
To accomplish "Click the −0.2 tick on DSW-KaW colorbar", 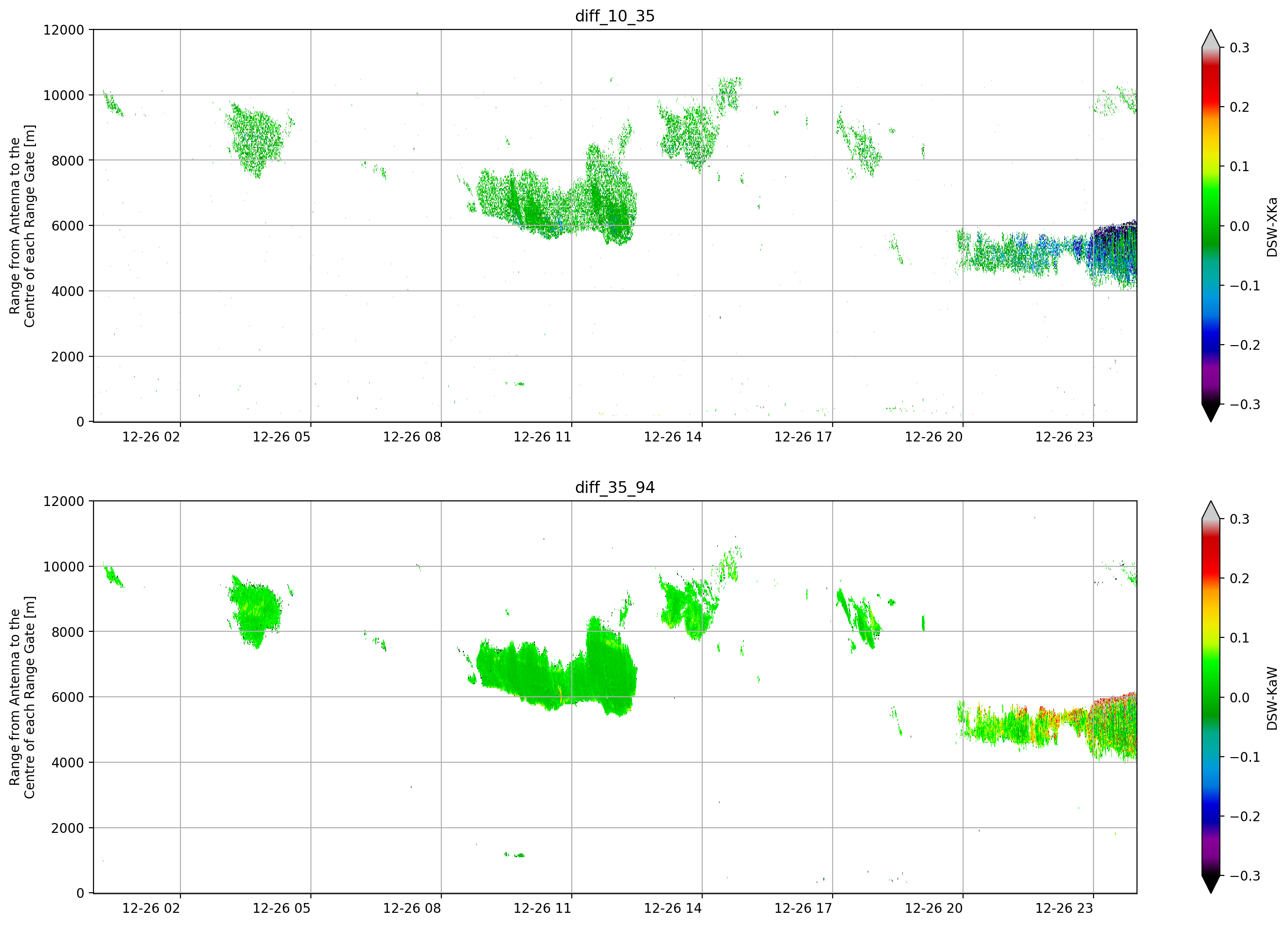I will click(x=1245, y=817).
